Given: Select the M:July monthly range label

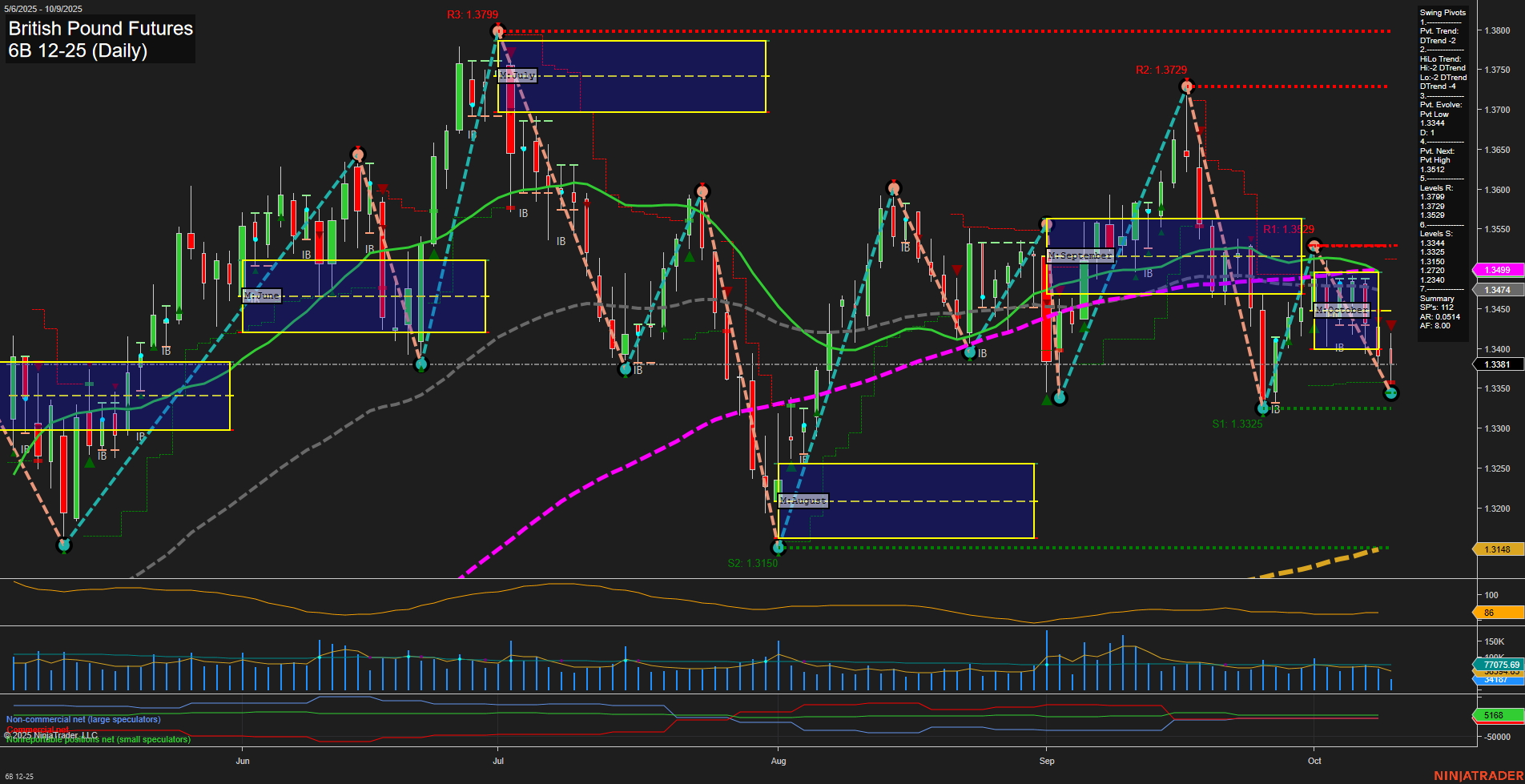Looking at the screenshot, I should click(517, 74).
